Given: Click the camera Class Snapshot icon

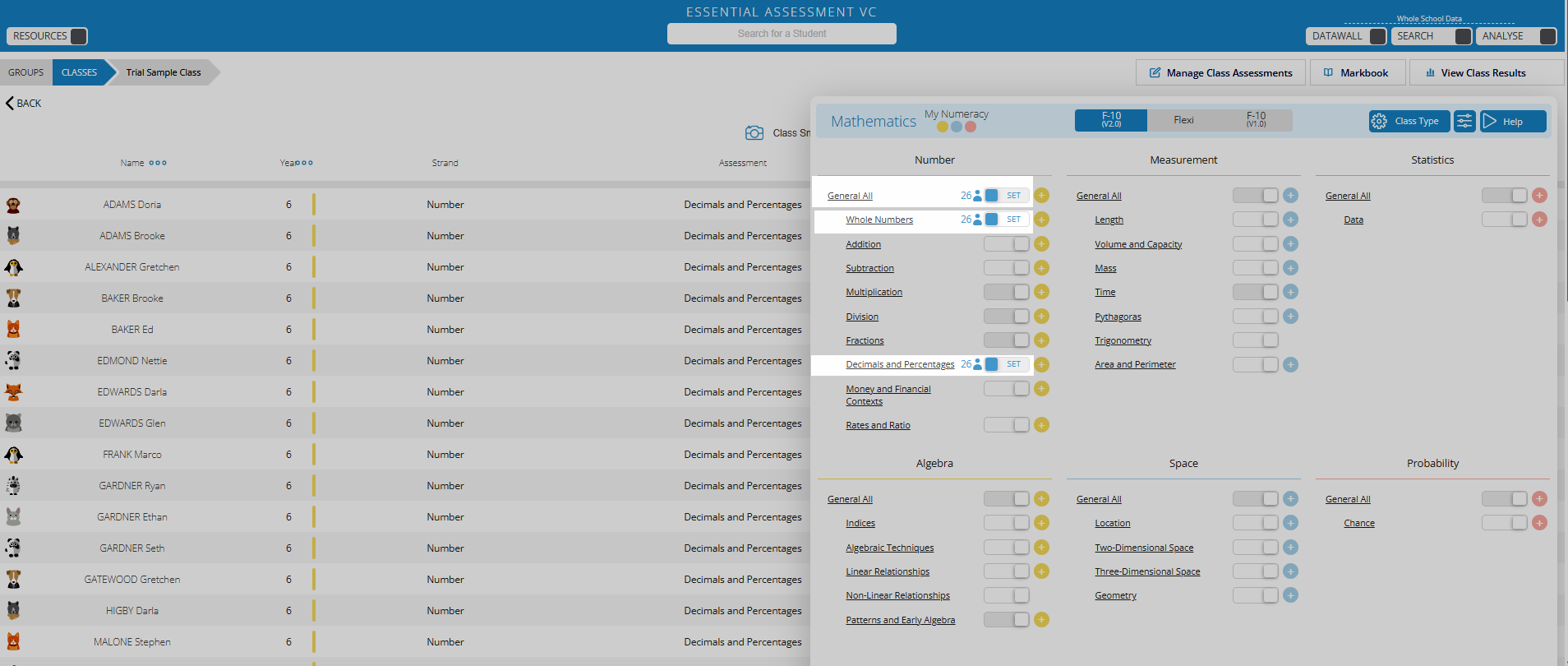Looking at the screenshot, I should pyautogui.click(x=754, y=133).
